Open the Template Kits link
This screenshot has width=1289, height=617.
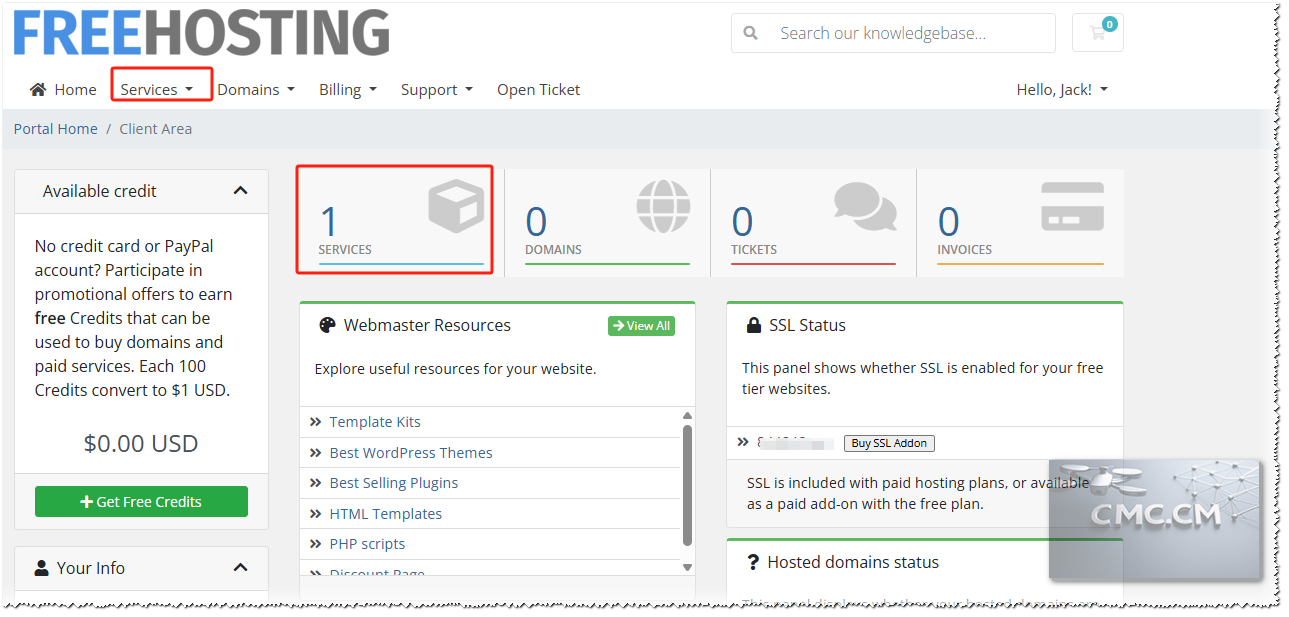[375, 422]
